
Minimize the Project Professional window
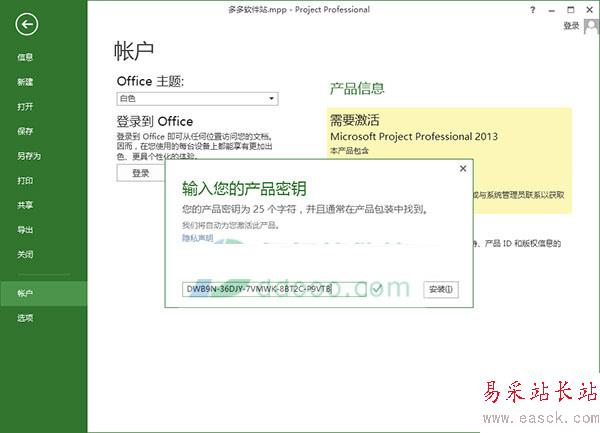pos(551,10)
